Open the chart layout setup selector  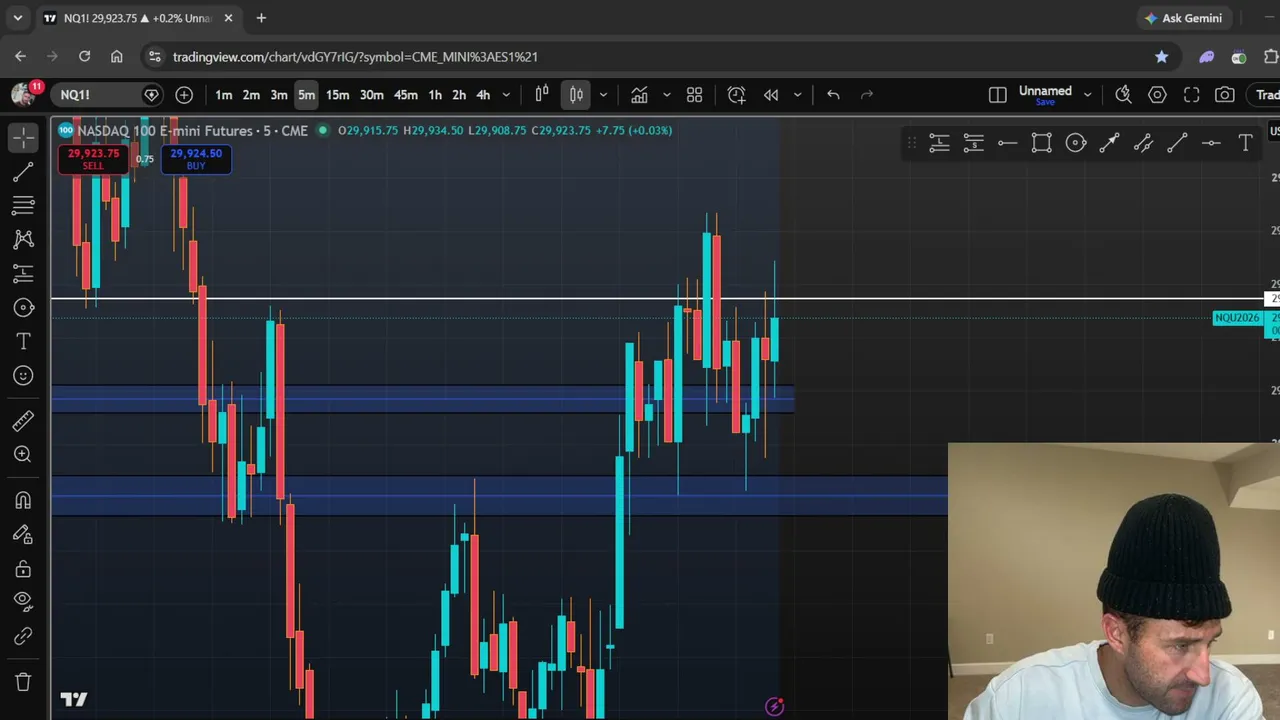(997, 95)
